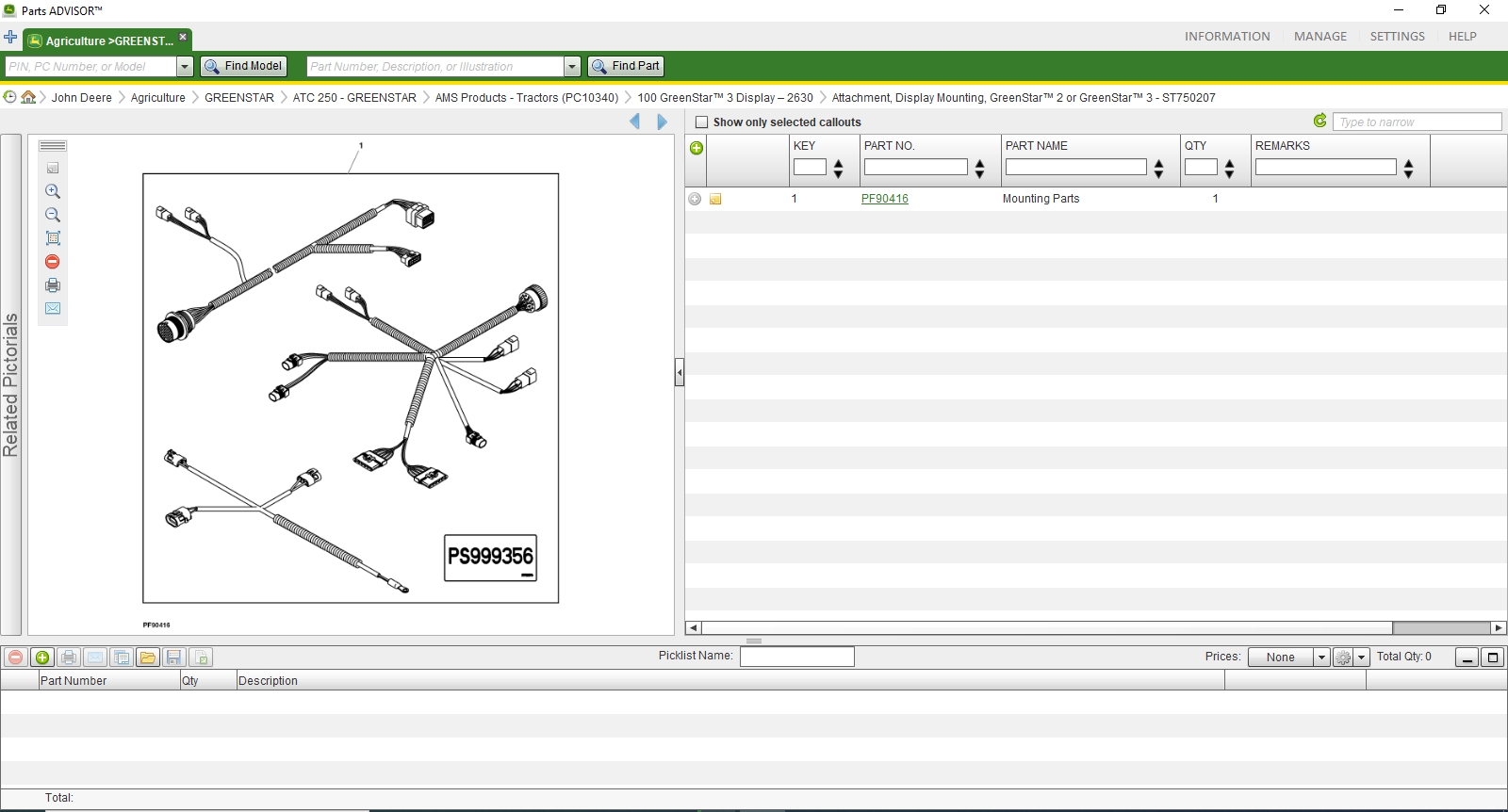Print the illustration using the printer icon
The height and width of the screenshot is (812, 1508).
tap(53, 285)
